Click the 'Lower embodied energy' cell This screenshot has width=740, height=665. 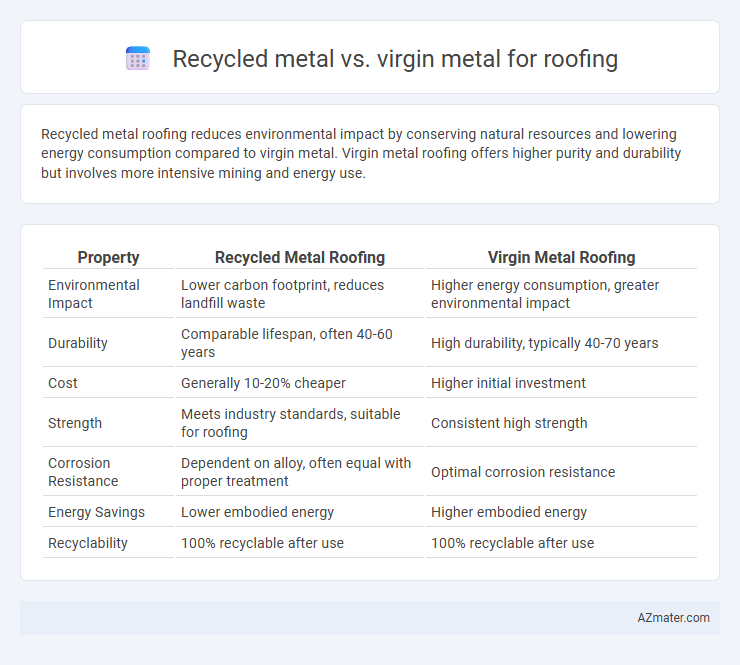(x=257, y=512)
